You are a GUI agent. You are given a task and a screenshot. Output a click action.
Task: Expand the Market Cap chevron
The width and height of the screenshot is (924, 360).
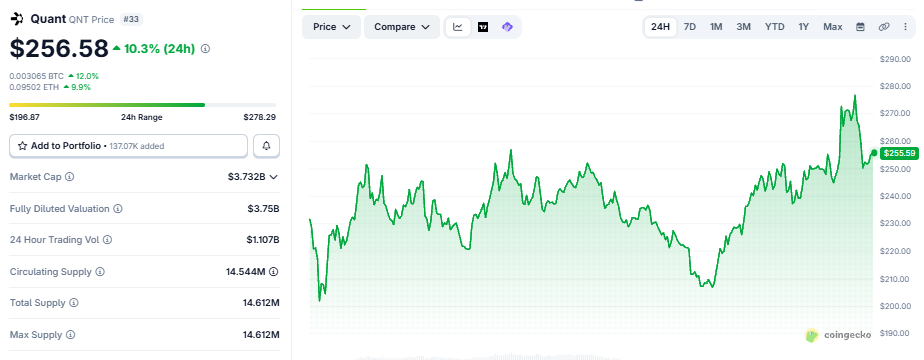273,177
